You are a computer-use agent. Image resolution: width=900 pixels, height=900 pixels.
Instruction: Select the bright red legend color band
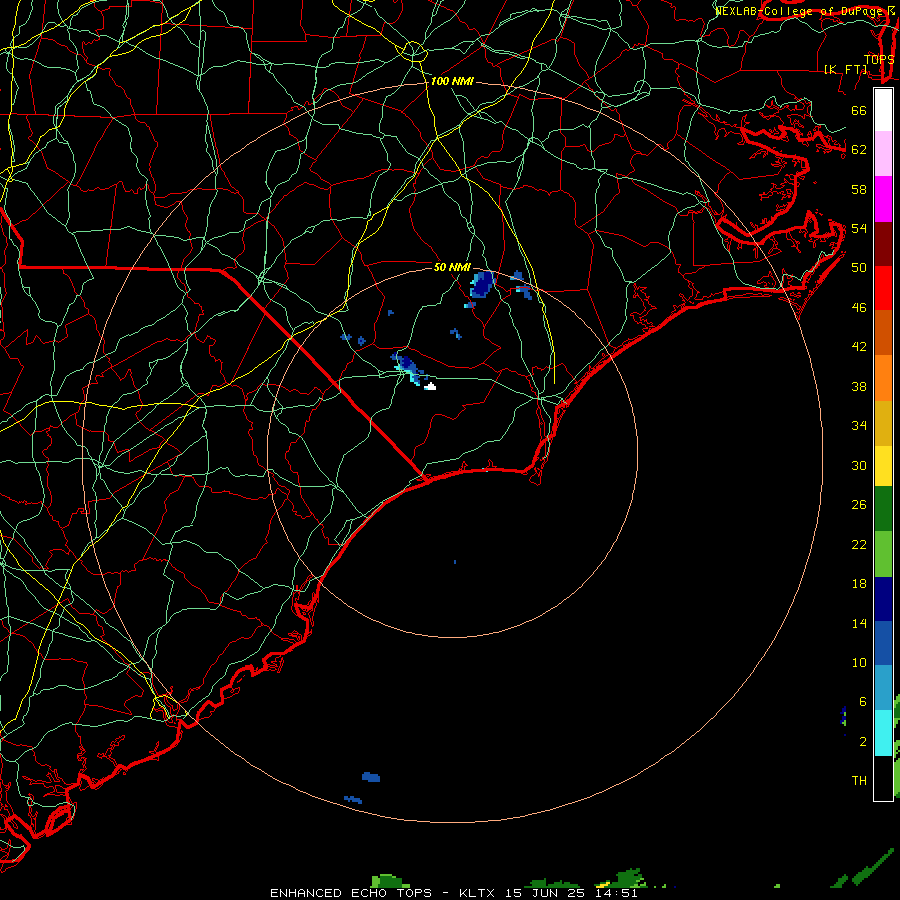tap(883, 288)
